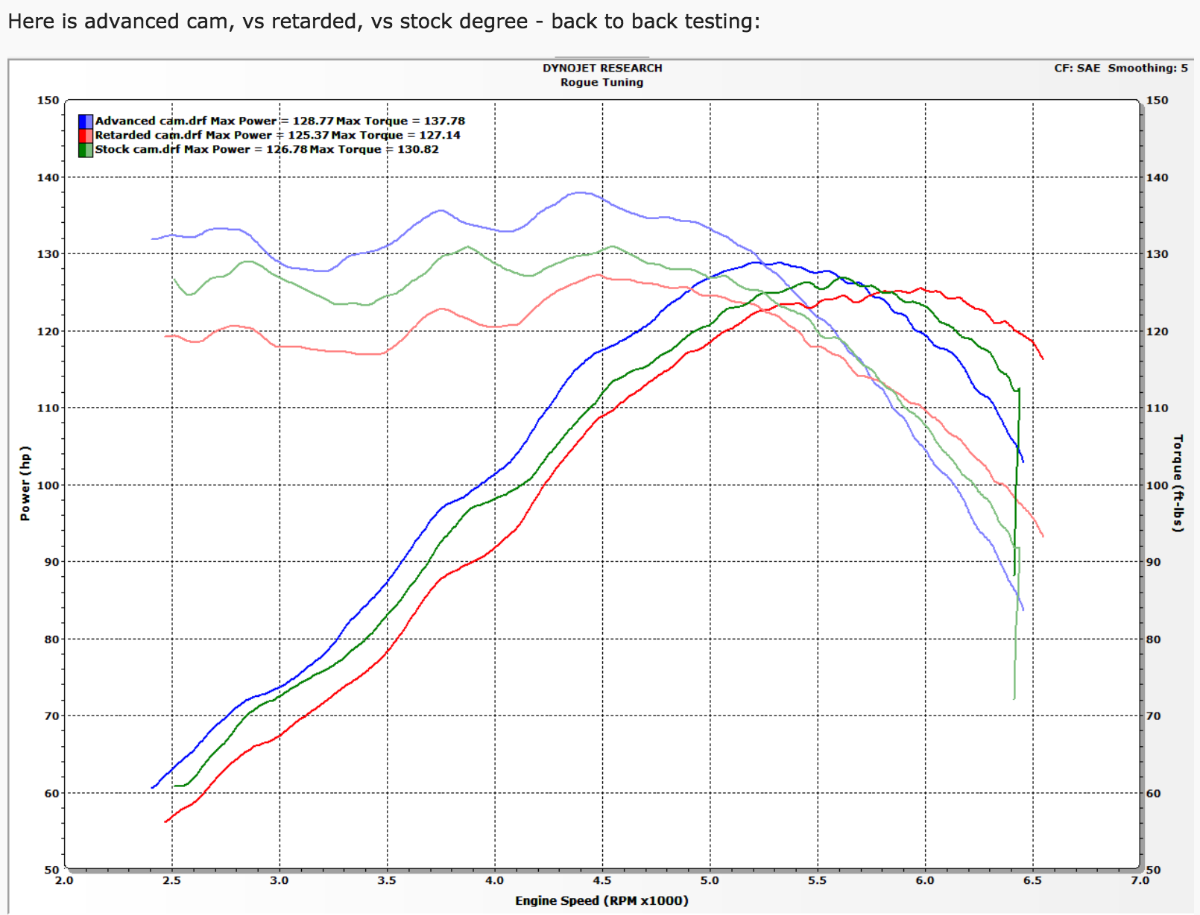Click the Rogue Tuning subtitle
The height and width of the screenshot is (915, 1200).
[x=601, y=82]
